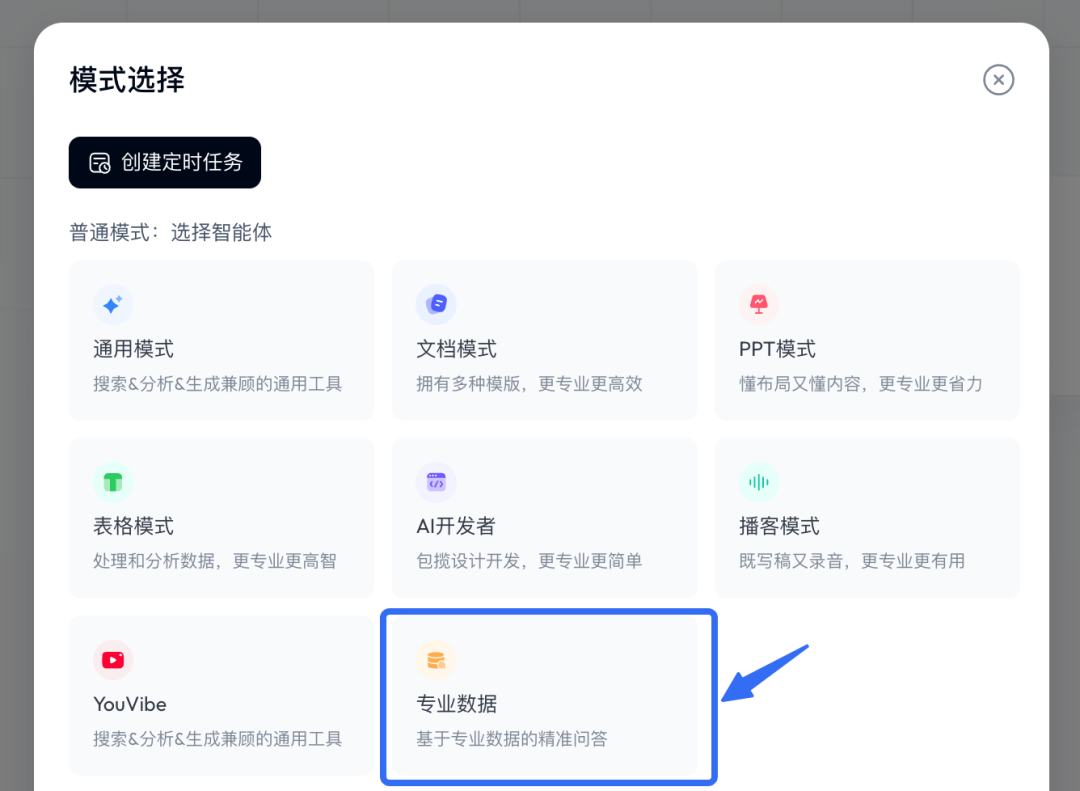Viewport: 1080px width, 791px height.
Task: Enter AI开发者 mode
Action: [x=544, y=517]
